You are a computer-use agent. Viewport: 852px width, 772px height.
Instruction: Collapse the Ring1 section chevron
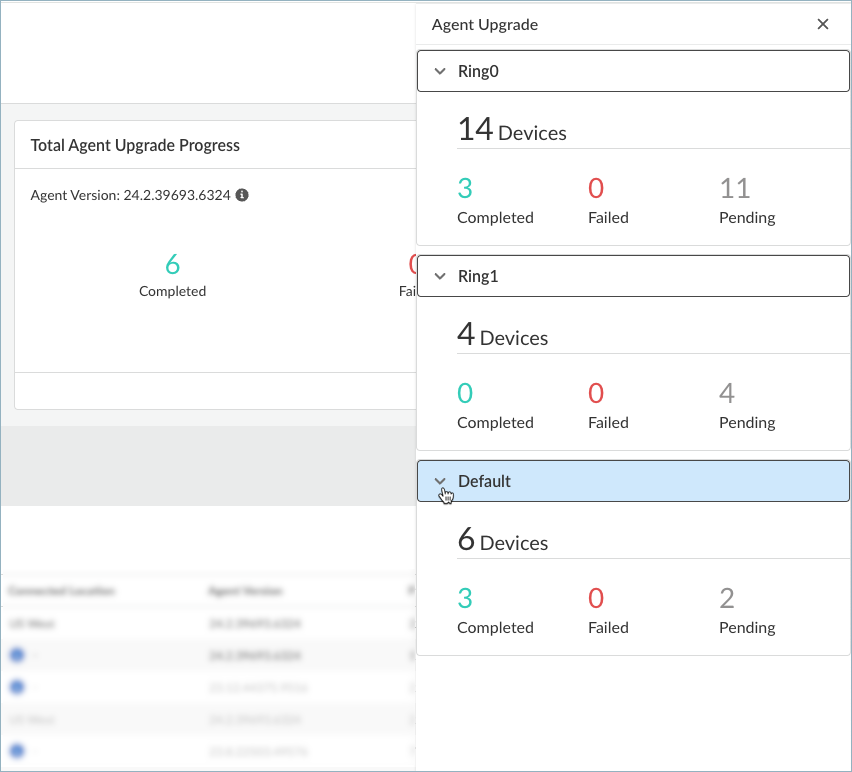point(440,276)
